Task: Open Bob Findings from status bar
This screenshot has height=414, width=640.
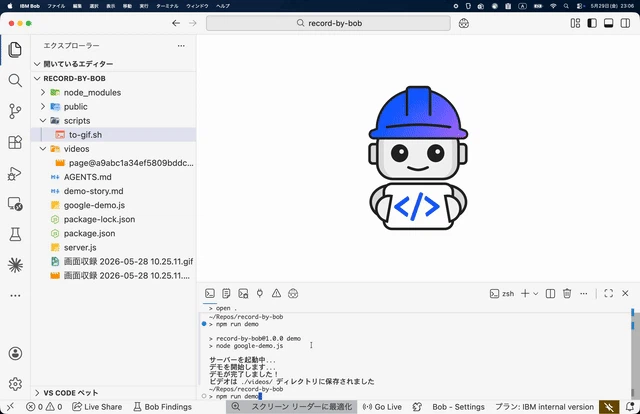Action: tap(162, 407)
